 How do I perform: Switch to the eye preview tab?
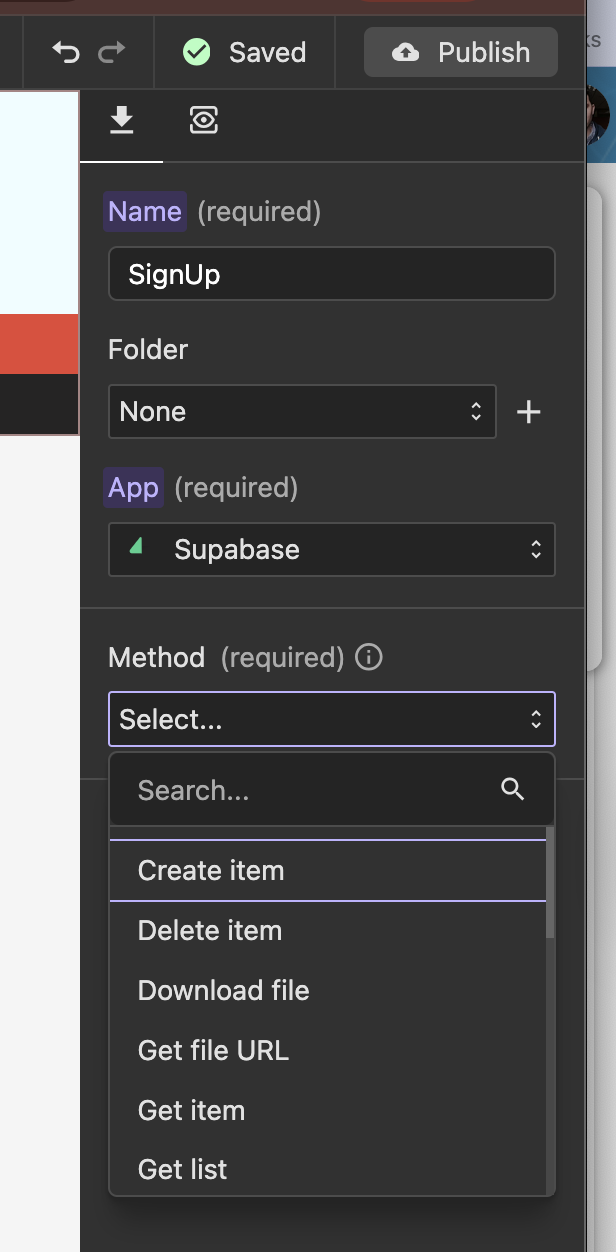tap(204, 121)
